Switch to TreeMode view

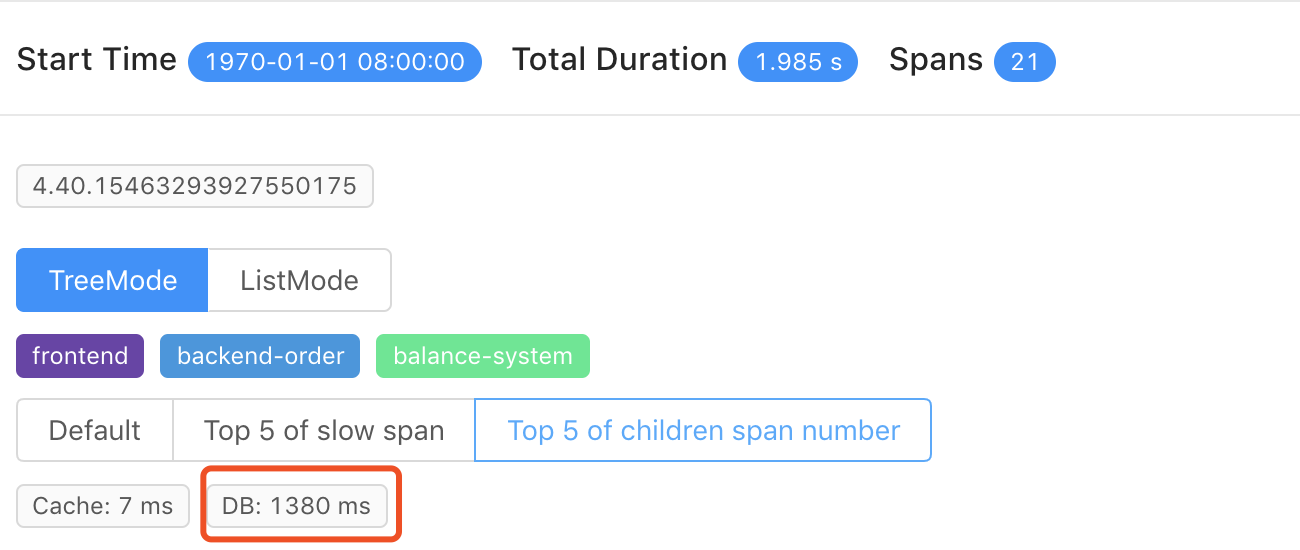(112, 280)
